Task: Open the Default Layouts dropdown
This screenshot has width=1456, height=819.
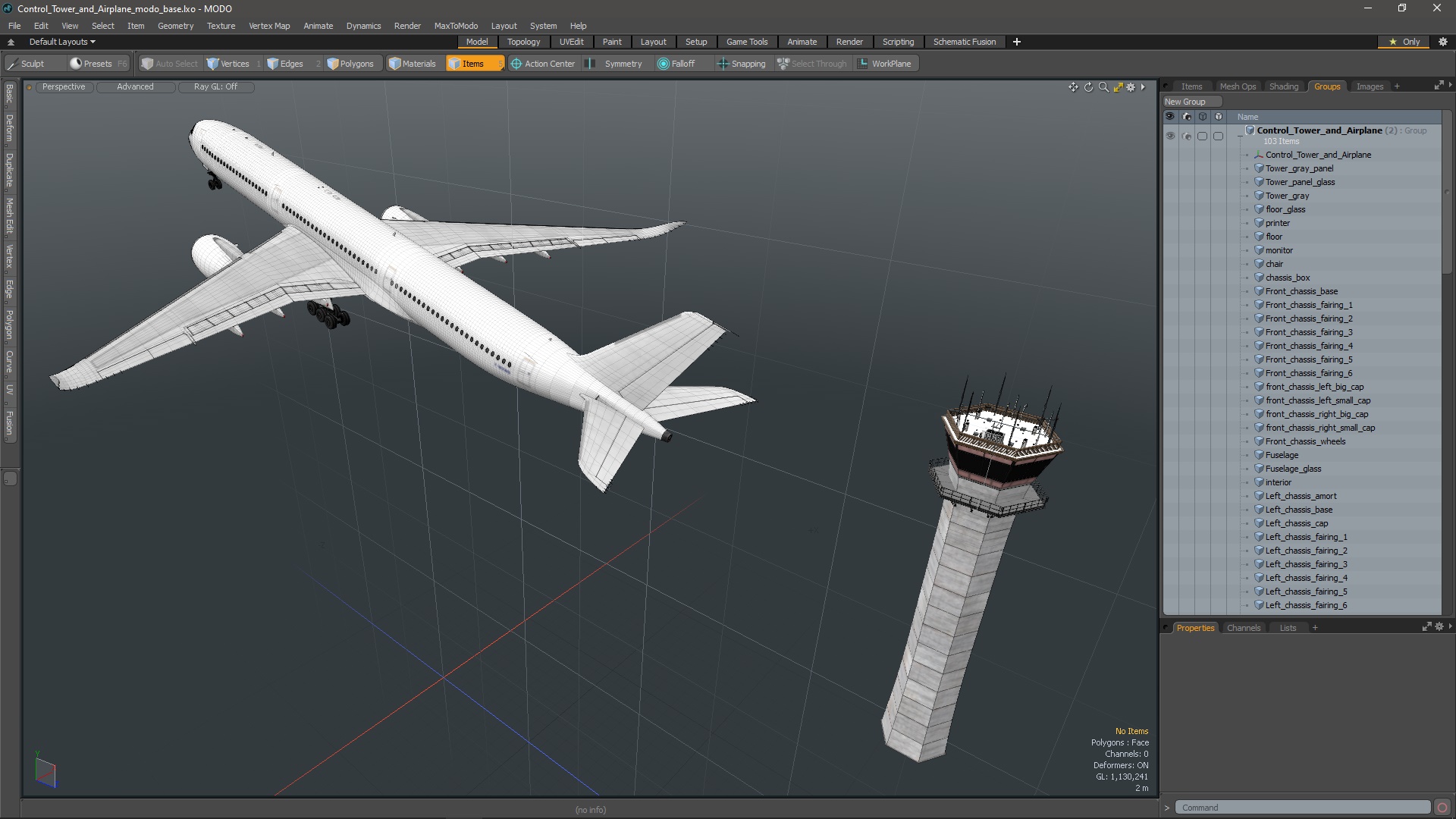Action: click(62, 42)
